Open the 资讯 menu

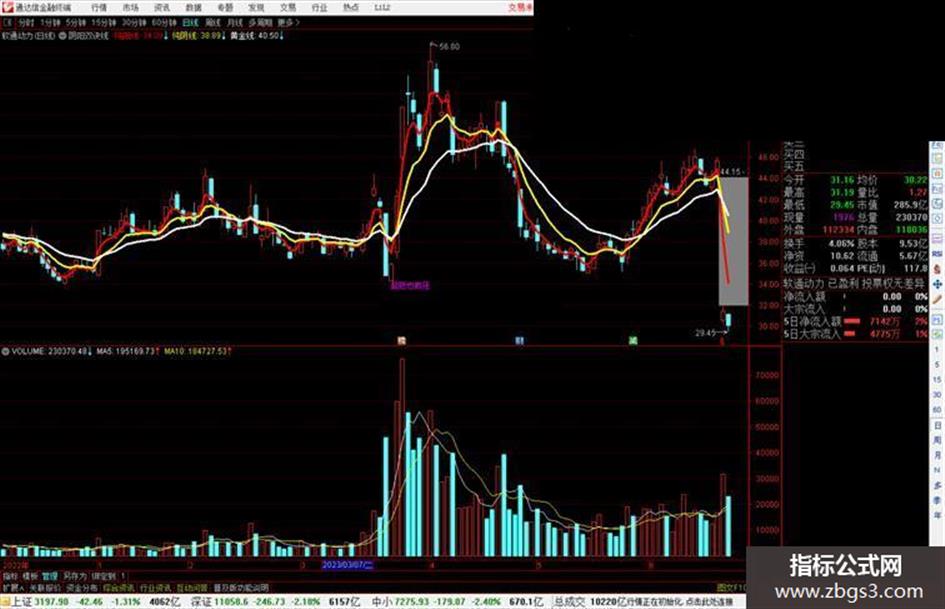(x=162, y=7)
